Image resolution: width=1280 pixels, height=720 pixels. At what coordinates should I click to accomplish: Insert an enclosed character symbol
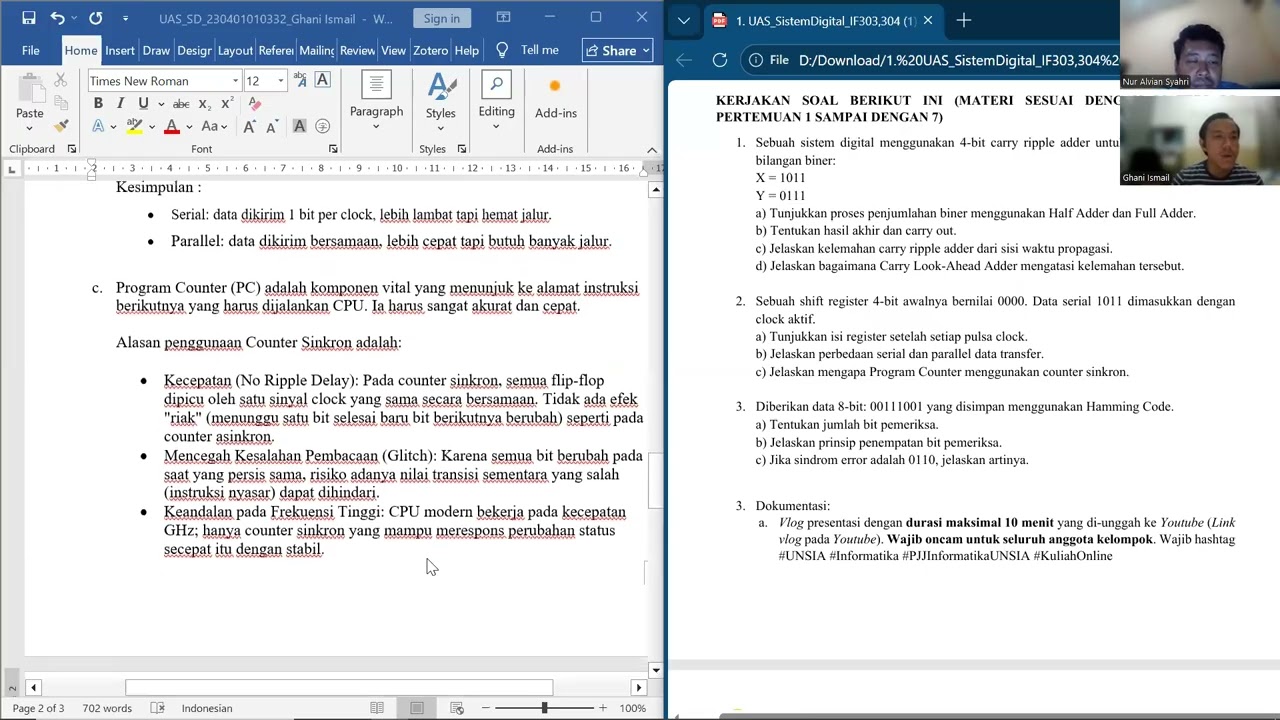(322, 126)
